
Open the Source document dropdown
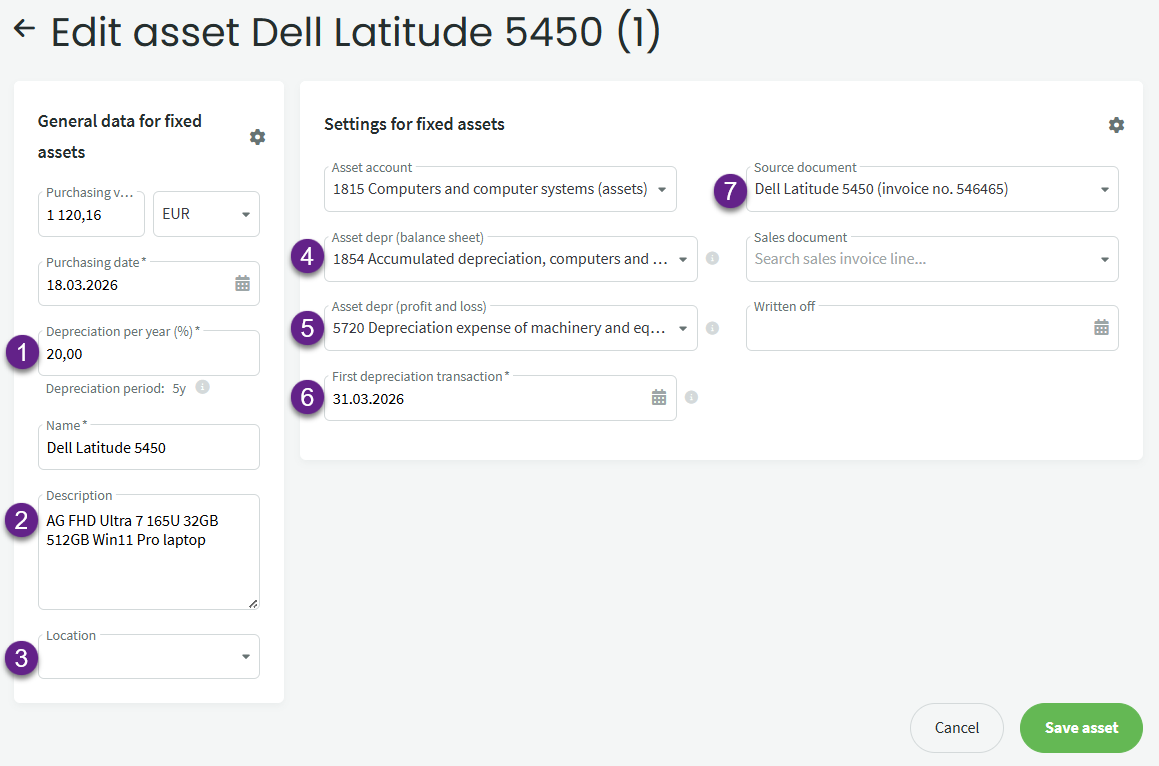[1104, 189]
